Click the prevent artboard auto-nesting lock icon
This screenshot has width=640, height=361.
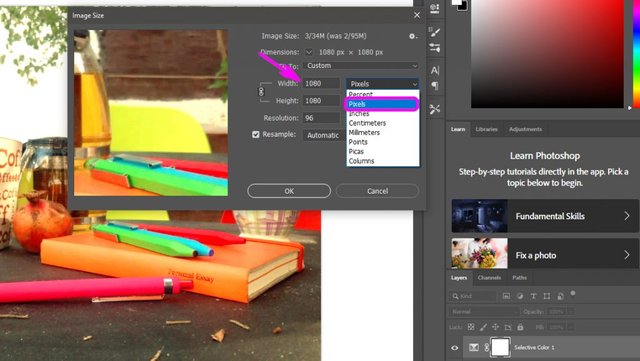(508, 327)
